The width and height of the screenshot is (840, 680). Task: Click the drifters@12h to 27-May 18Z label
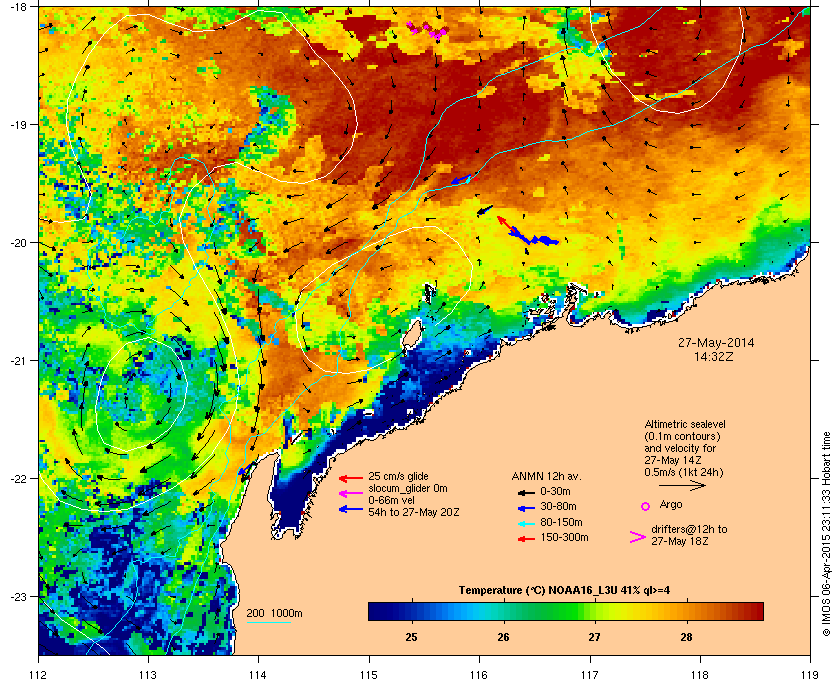click(689, 535)
